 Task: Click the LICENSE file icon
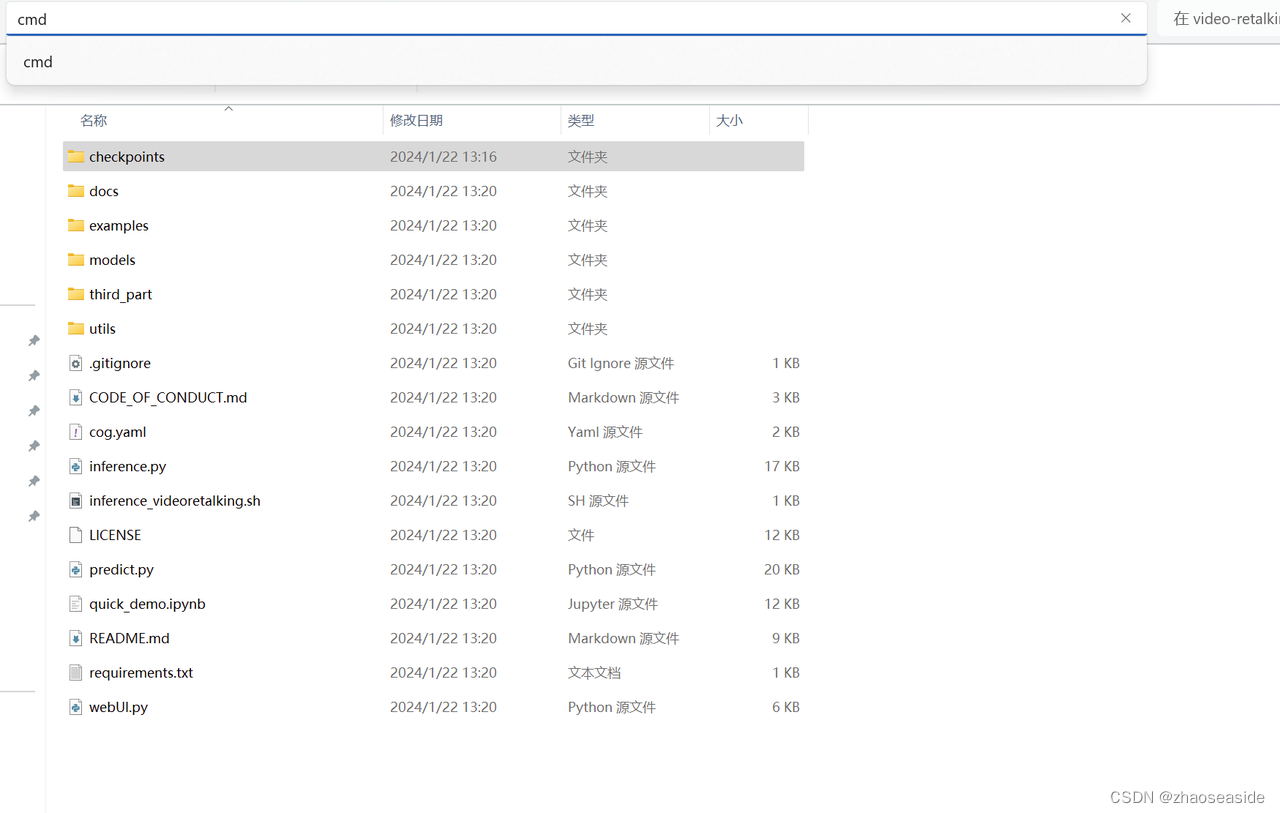(x=76, y=535)
